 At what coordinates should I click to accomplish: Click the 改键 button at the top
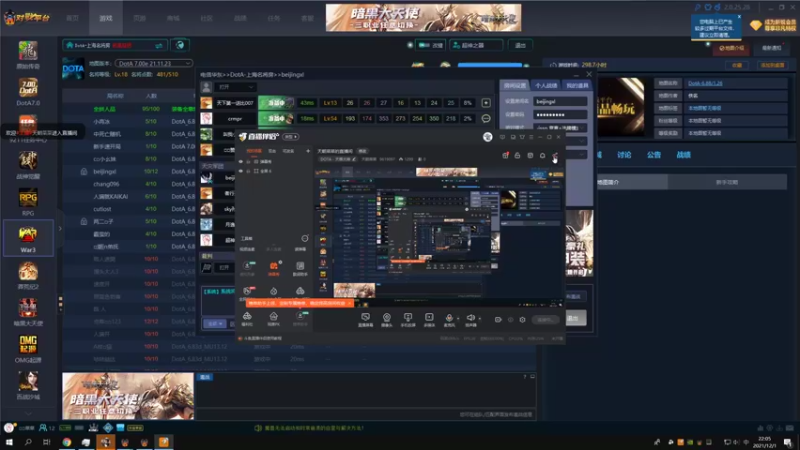(x=431, y=45)
